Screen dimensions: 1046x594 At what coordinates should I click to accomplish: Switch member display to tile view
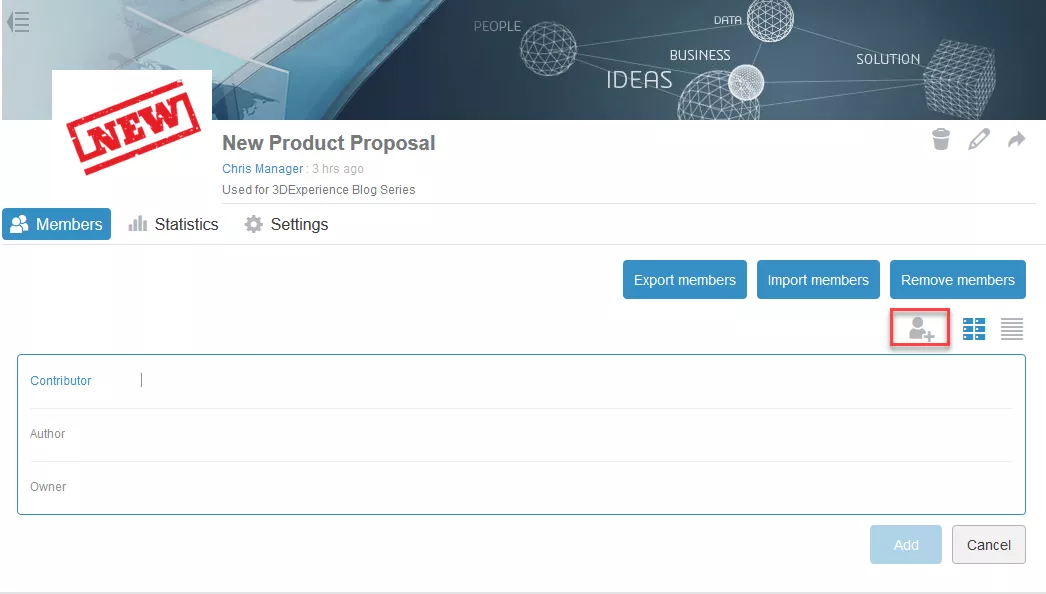973,328
